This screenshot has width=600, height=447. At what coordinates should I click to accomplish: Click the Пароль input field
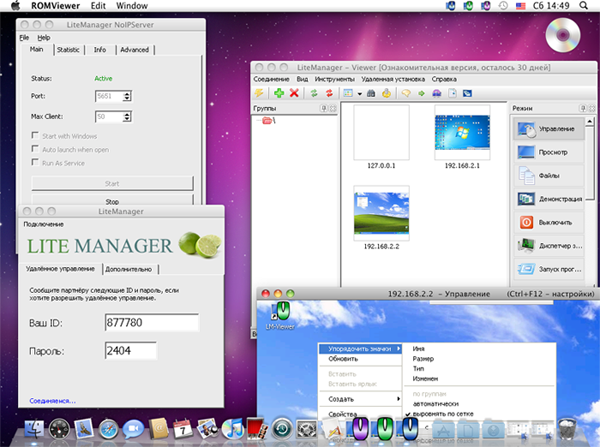click(x=130, y=350)
